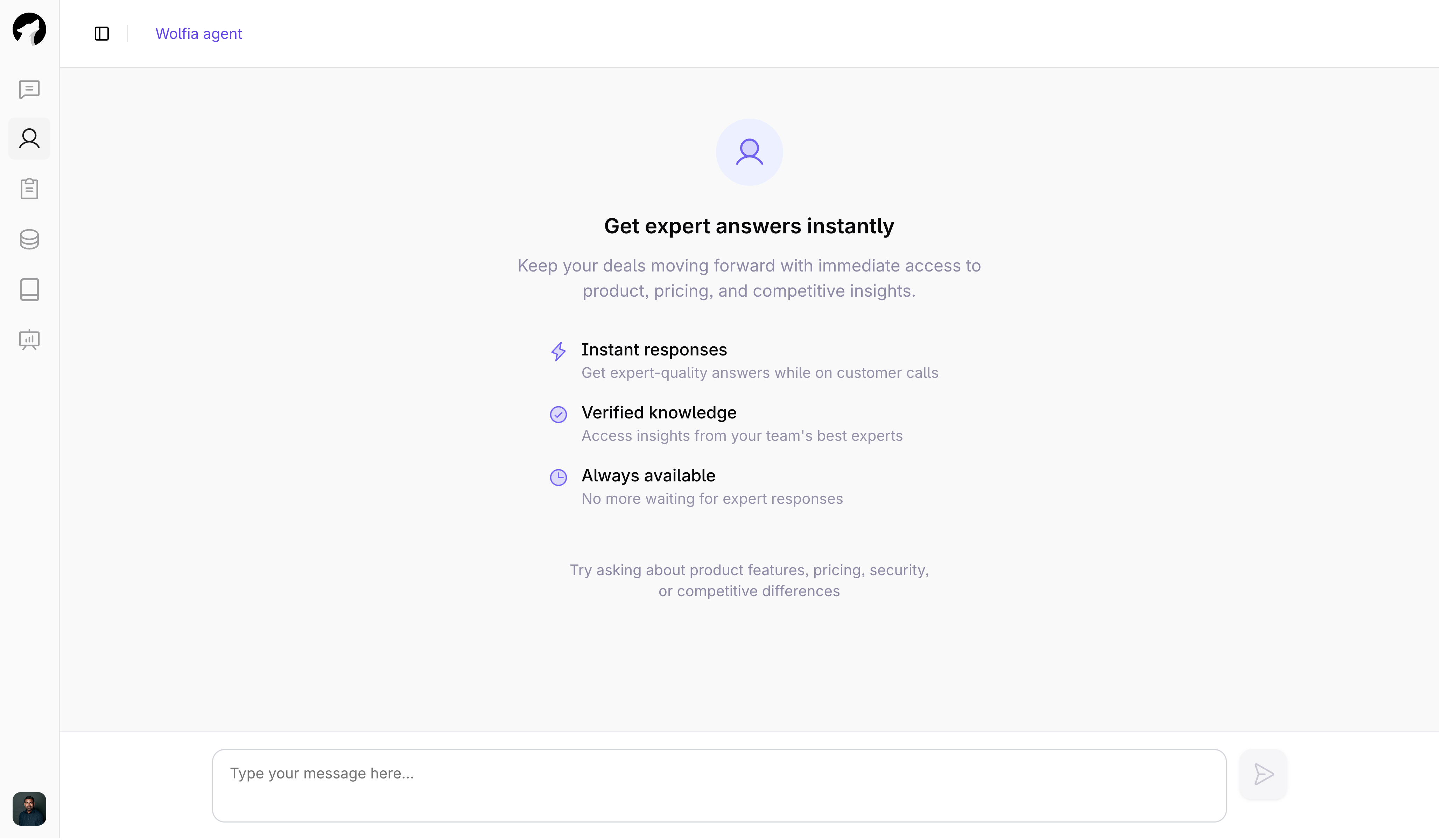Click the 'Try asking about product features' hint
The height and width of the screenshot is (840, 1440).
pos(749,580)
